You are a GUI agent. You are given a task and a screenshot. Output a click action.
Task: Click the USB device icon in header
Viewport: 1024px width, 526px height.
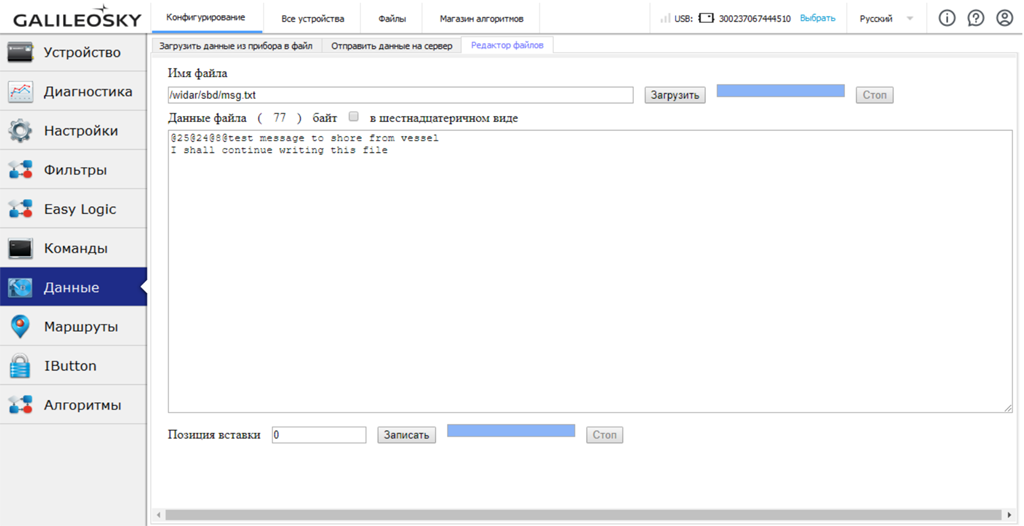click(706, 19)
